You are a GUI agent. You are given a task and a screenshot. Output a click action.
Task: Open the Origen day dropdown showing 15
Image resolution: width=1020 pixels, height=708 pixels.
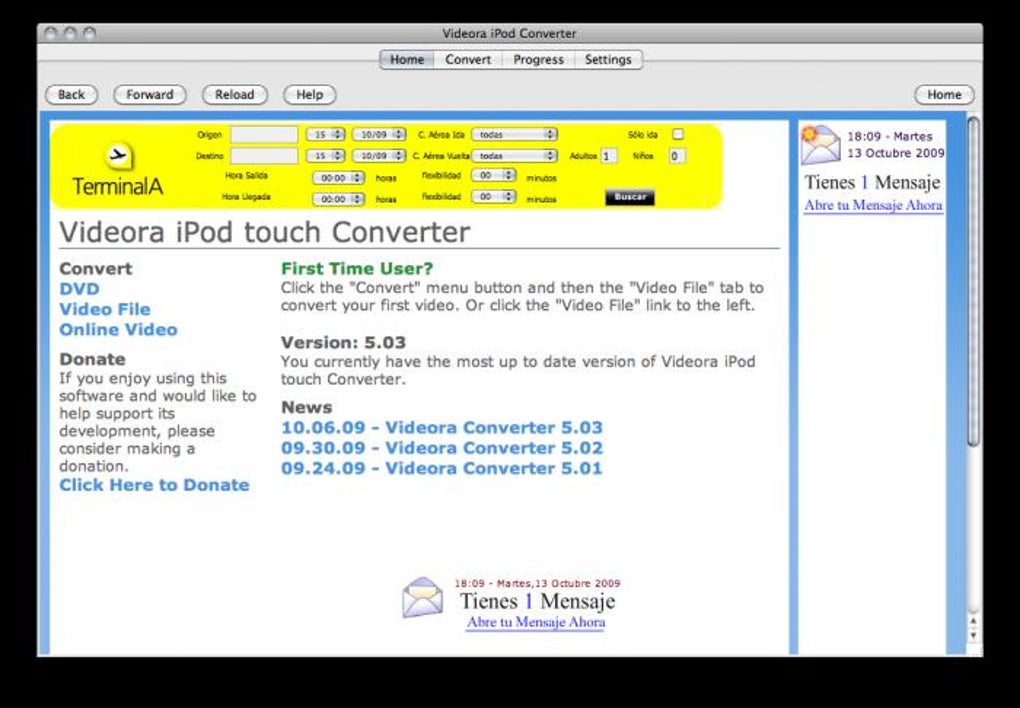tap(325, 135)
